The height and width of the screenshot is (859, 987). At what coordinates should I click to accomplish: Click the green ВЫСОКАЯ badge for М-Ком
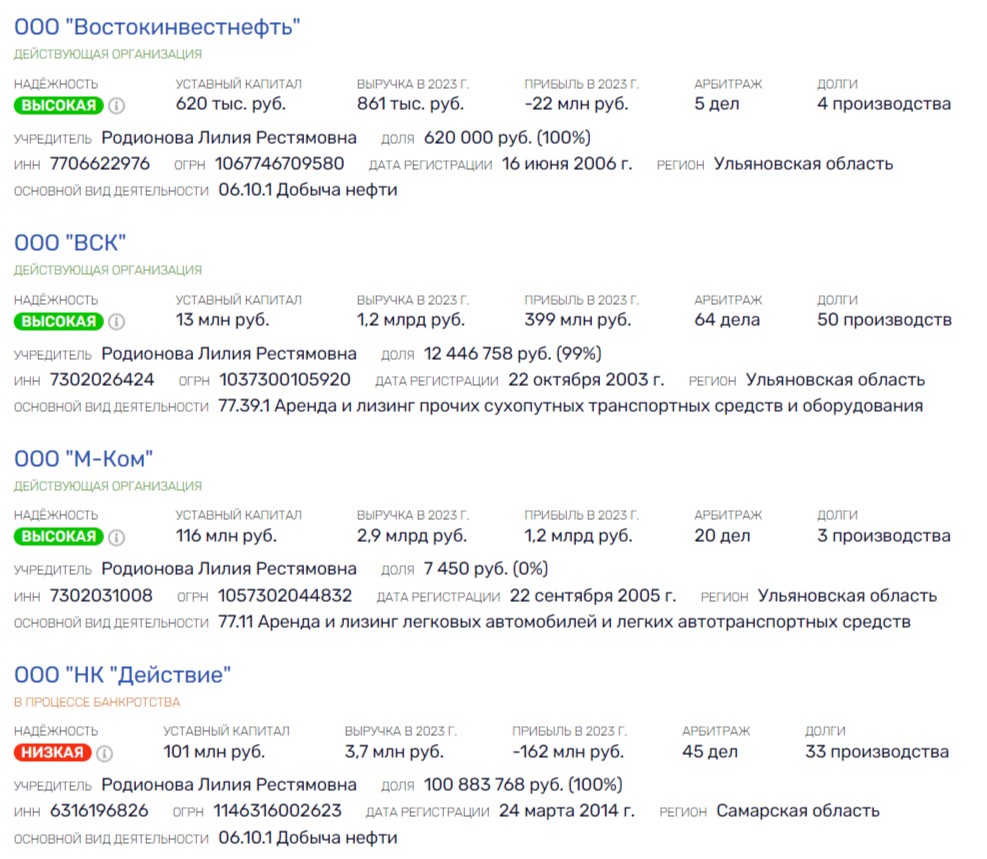pos(59,537)
